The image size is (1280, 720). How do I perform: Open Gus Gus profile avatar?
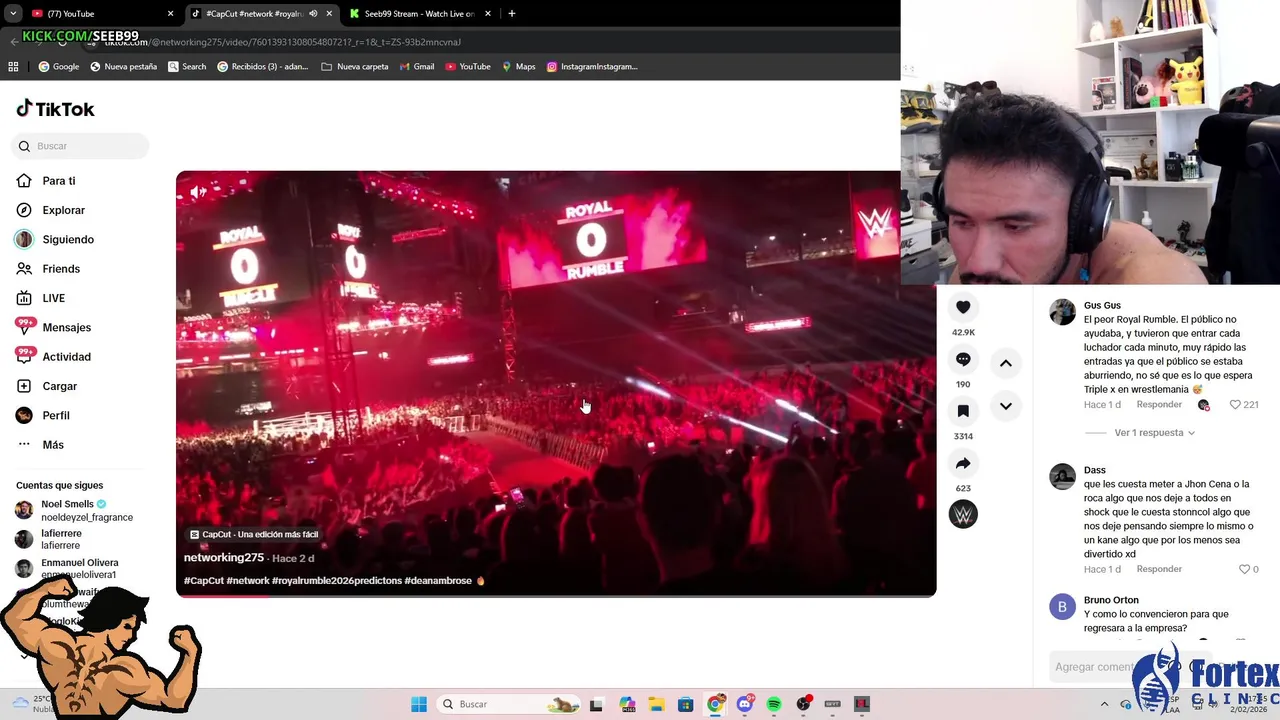pos(1062,312)
